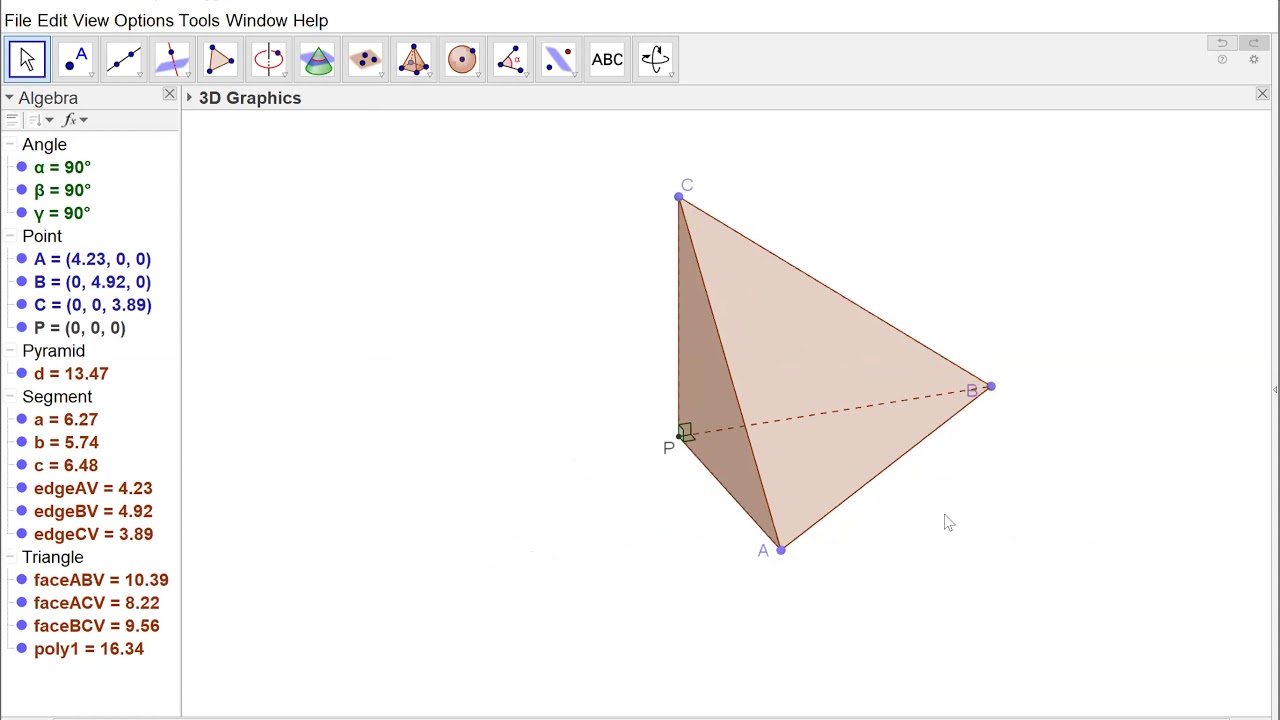Toggle visibility of point C
Viewport: 1280px width, 720px height.
click(x=22, y=305)
